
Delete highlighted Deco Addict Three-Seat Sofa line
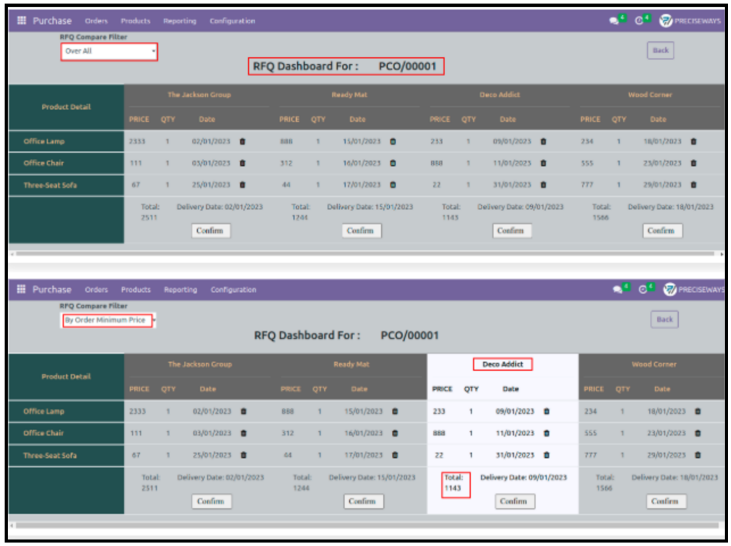pos(546,455)
